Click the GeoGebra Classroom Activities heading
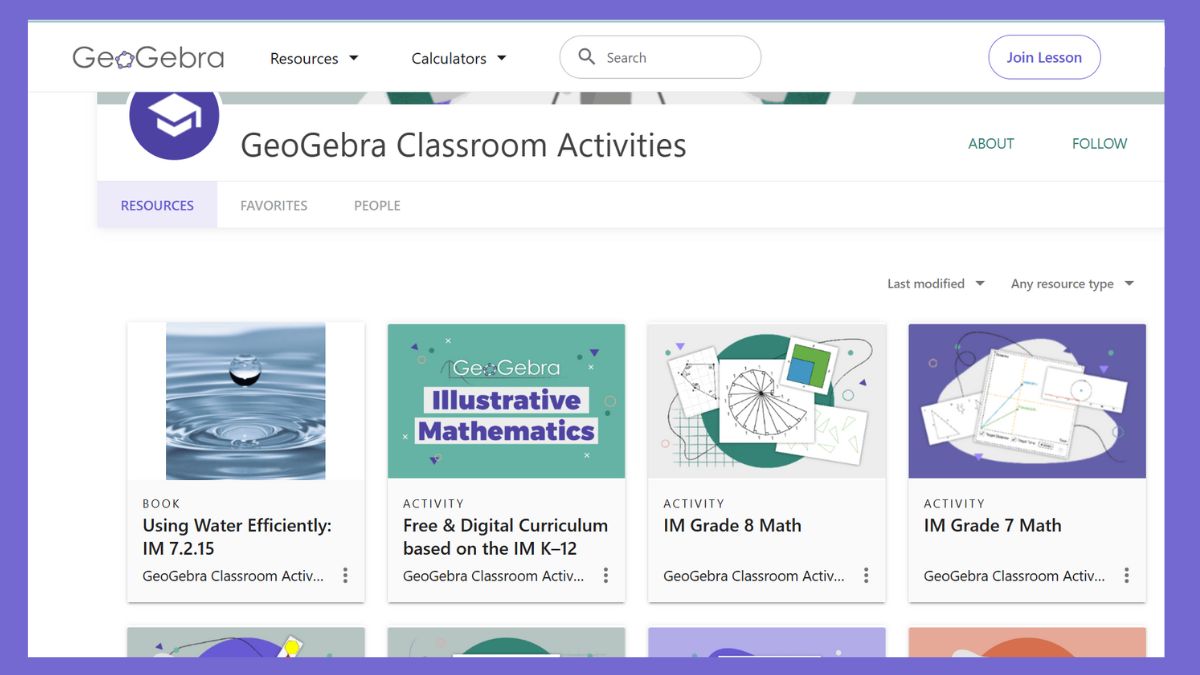Screen dimensions: 1200x675 click(463, 145)
